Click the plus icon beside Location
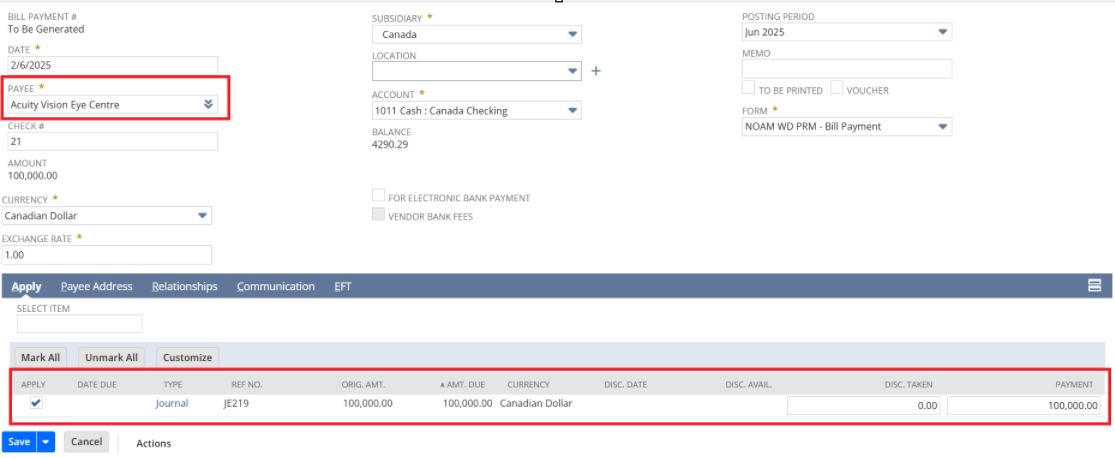 pos(597,71)
